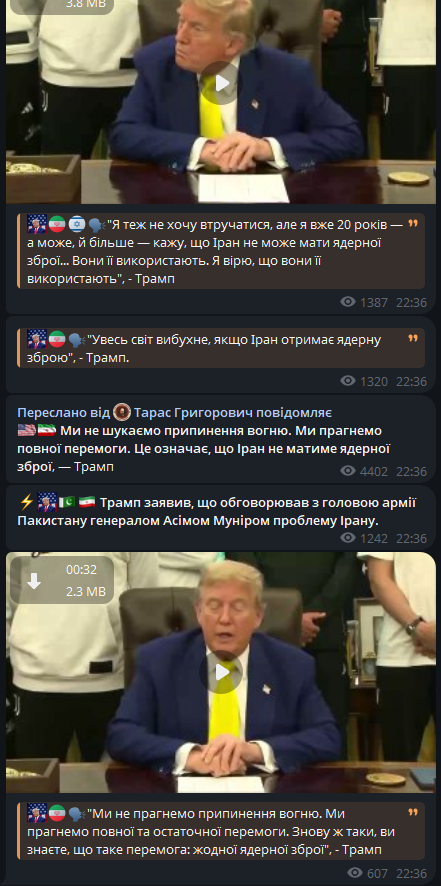This screenshot has height=886, width=441.
Task: Select the Увесь світ вибухне quote block
Action: point(221,349)
